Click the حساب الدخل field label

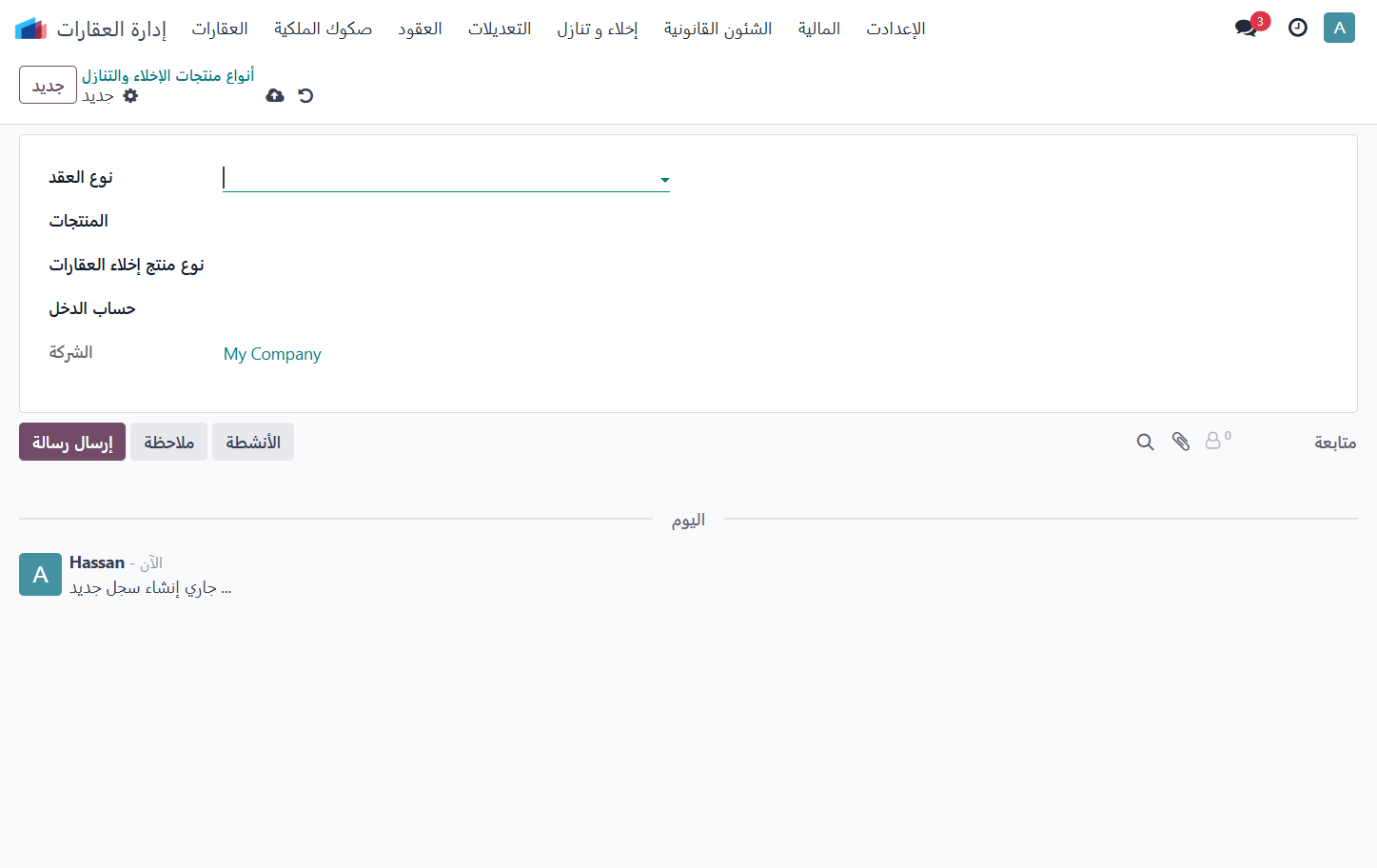[x=92, y=308]
